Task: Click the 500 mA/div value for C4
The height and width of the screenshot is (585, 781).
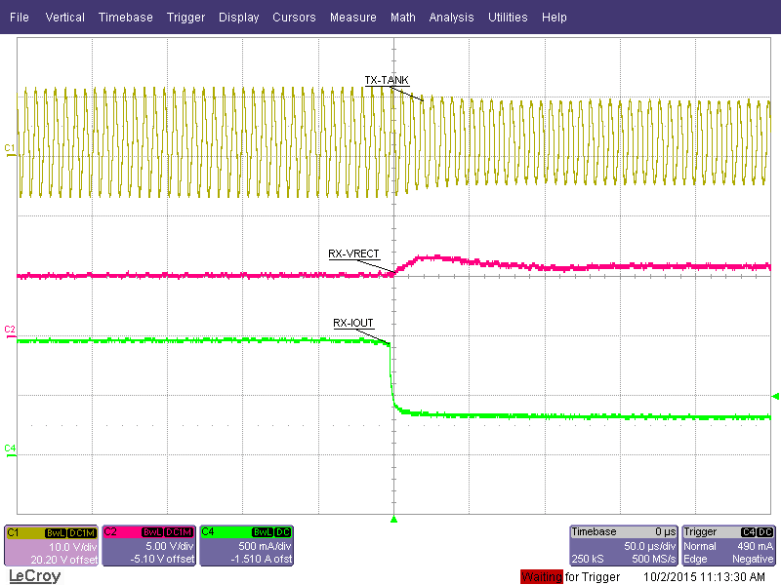Action: (264, 547)
